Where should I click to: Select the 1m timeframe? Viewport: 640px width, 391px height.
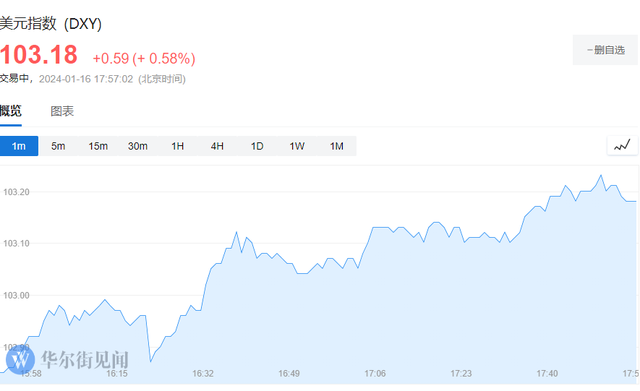click(x=19, y=146)
